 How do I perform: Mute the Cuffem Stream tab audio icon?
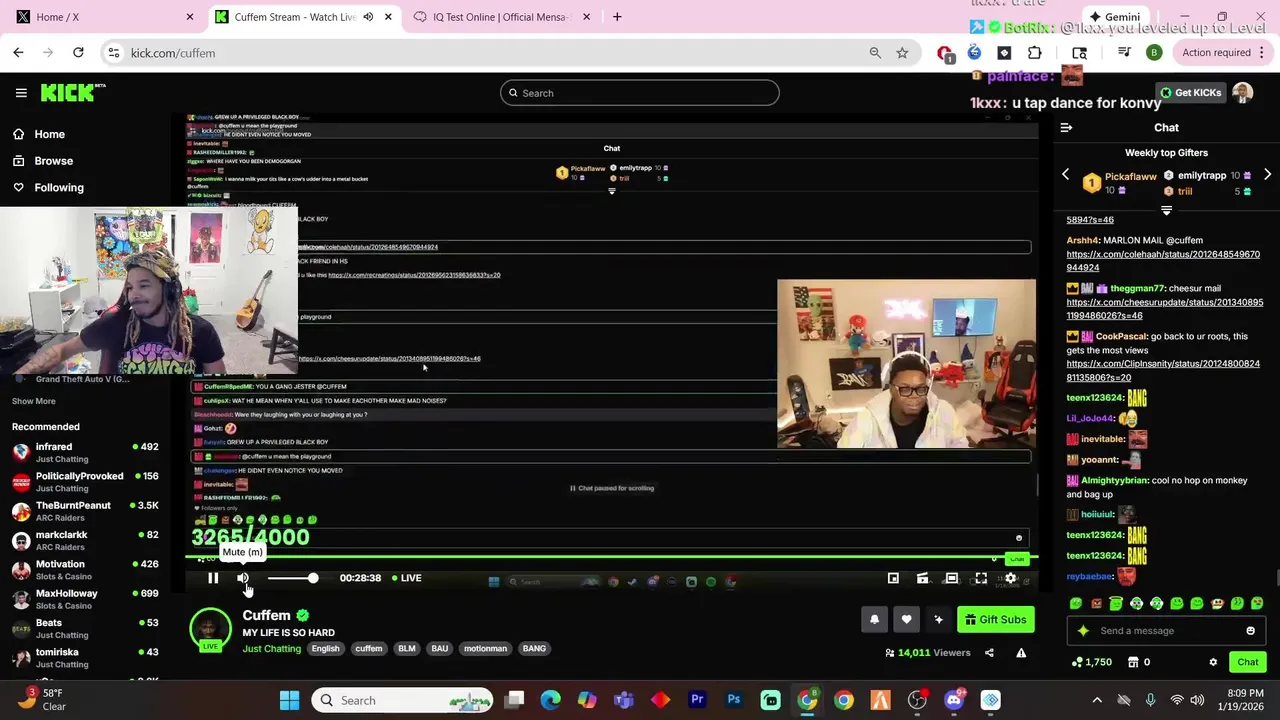click(368, 17)
